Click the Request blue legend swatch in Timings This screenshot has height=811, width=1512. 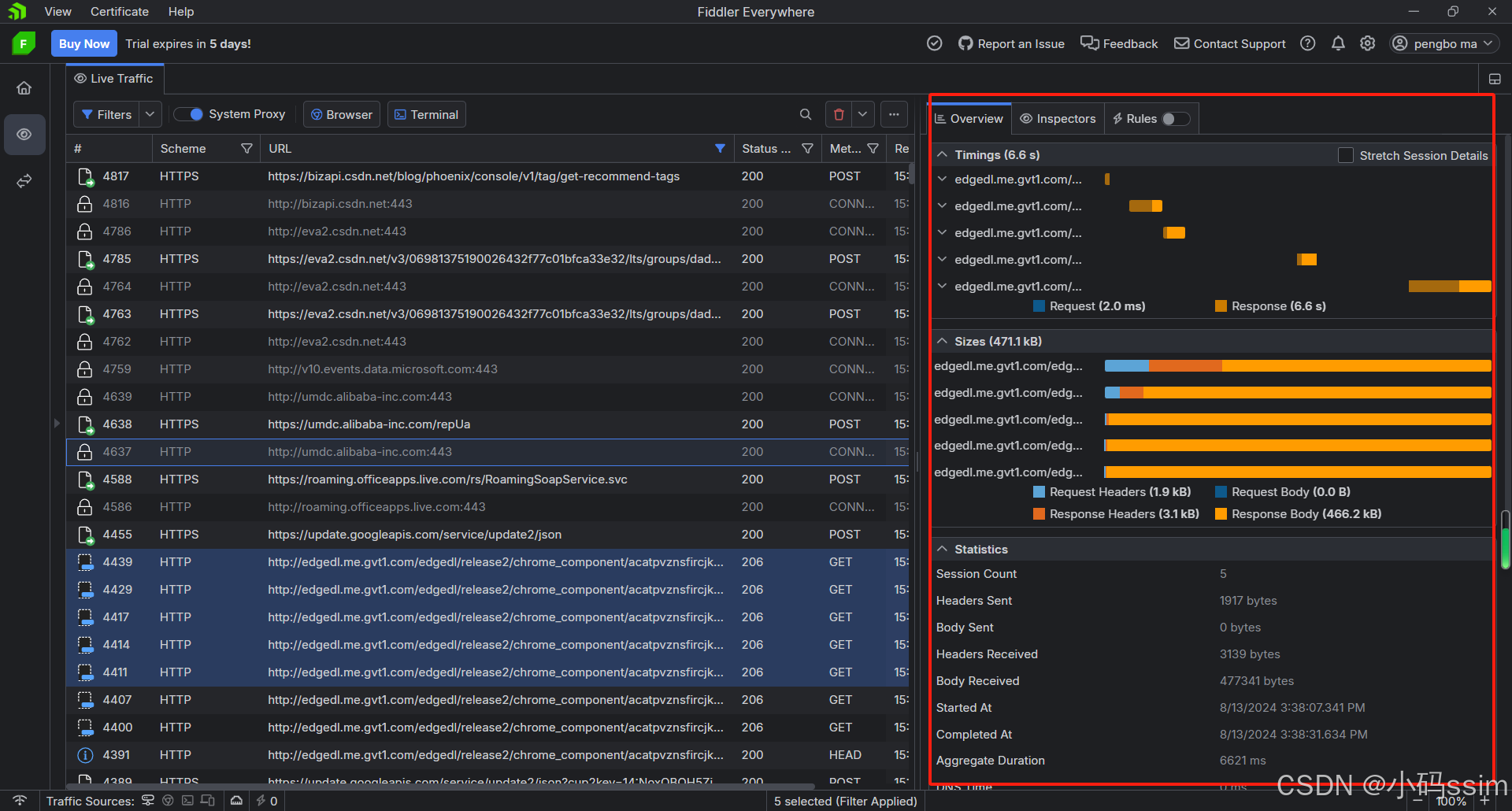(x=1039, y=306)
